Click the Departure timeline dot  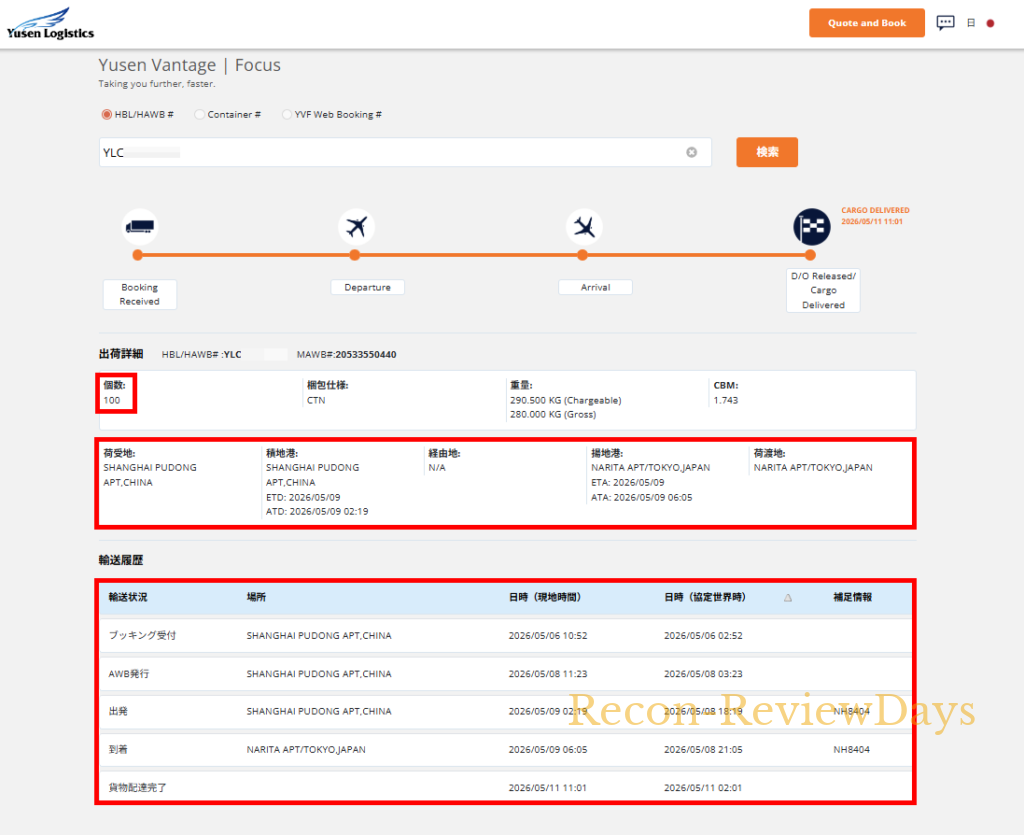[355, 255]
